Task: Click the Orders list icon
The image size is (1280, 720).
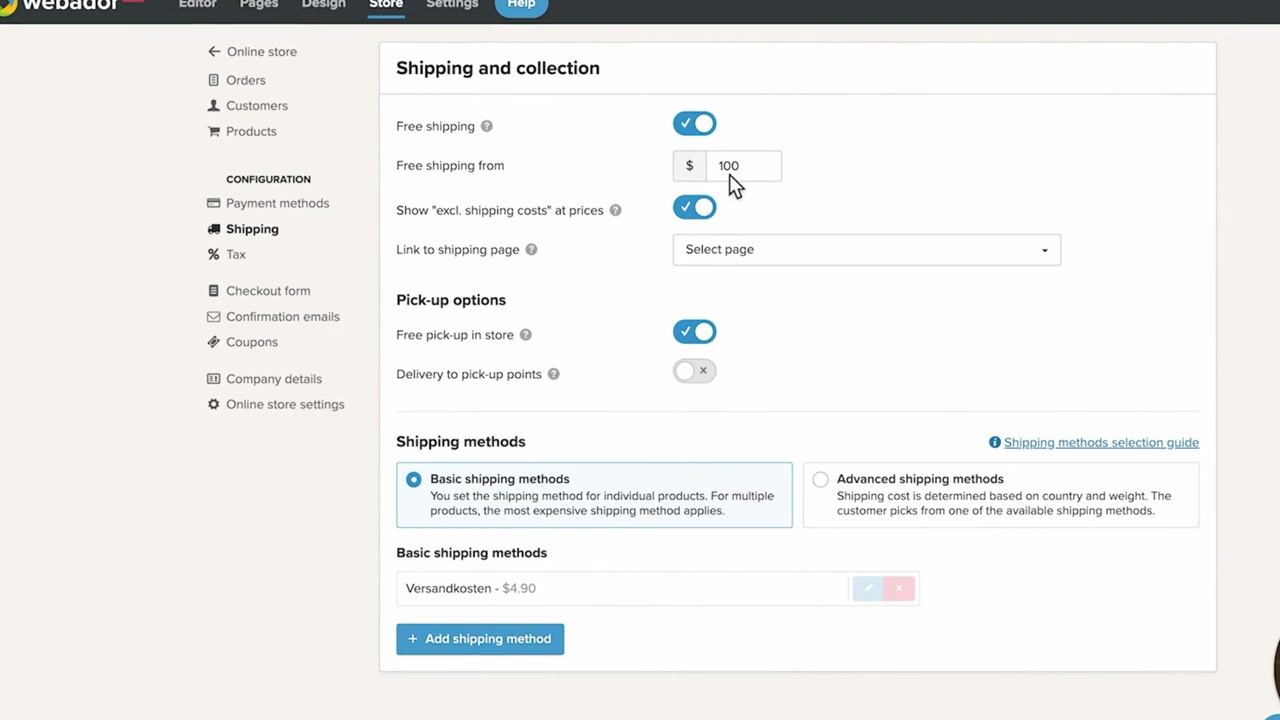Action: tap(213, 80)
